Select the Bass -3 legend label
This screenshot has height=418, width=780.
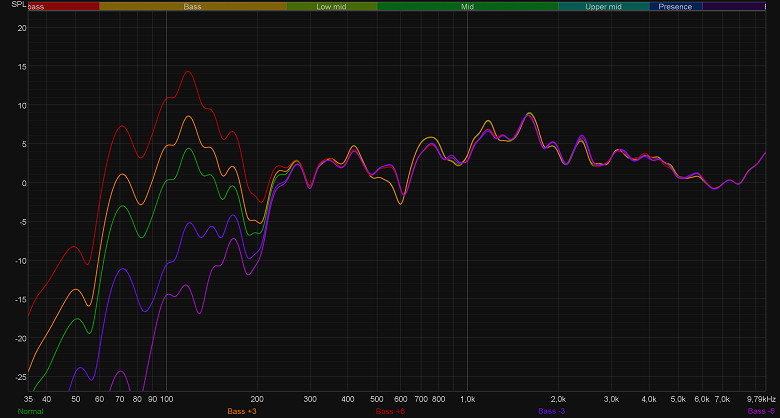(x=552, y=412)
